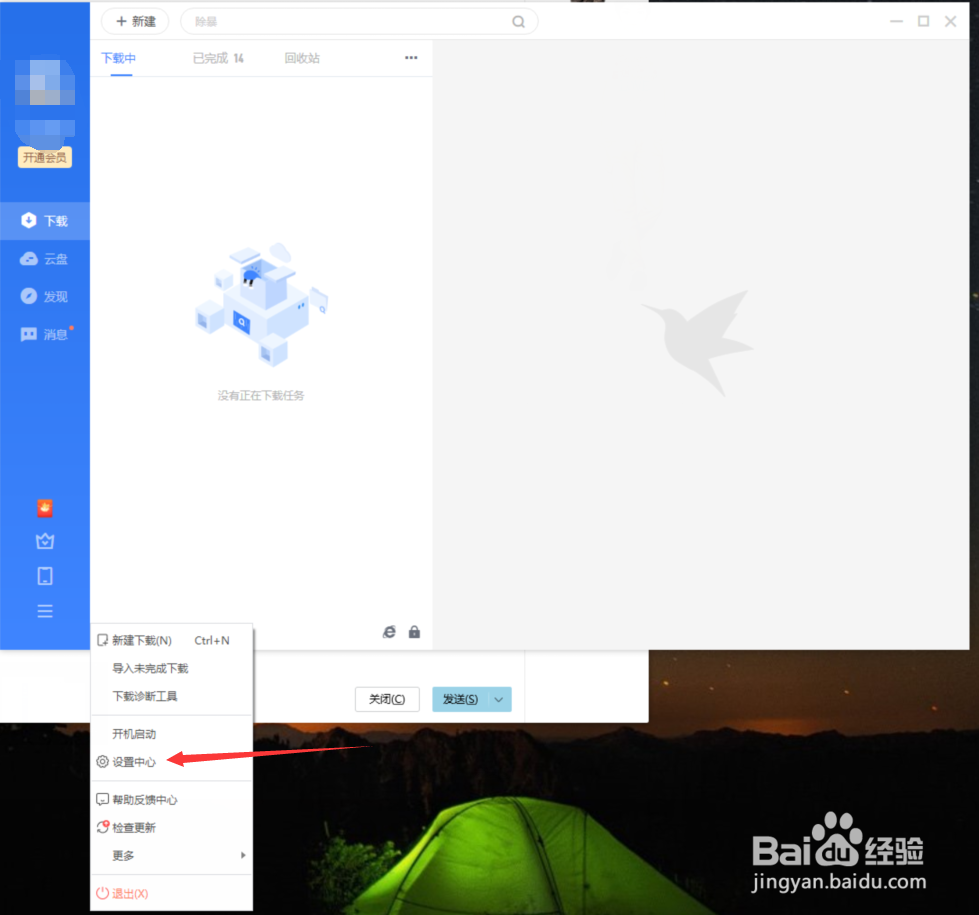Click the IE browser icon near bottom bar
This screenshot has height=915, width=979.
pyautogui.click(x=389, y=631)
